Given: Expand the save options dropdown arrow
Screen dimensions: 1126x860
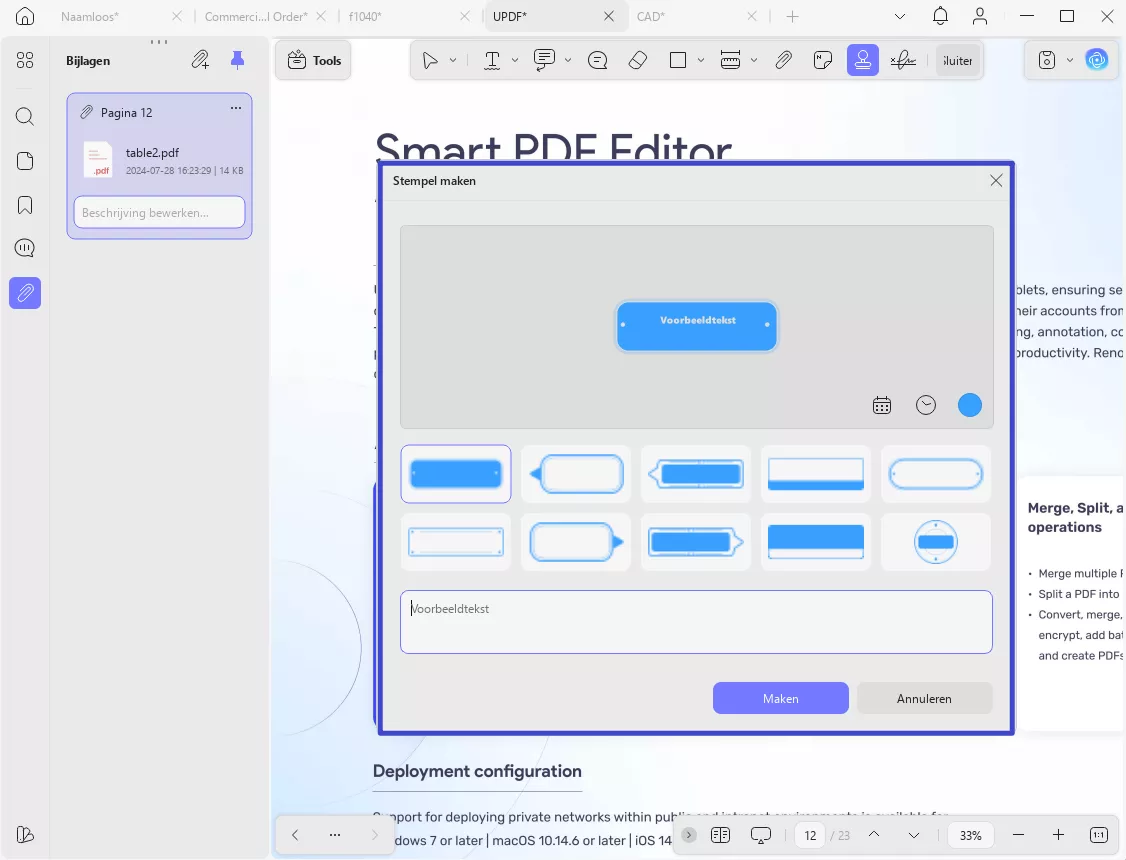Looking at the screenshot, I should point(1070,60).
